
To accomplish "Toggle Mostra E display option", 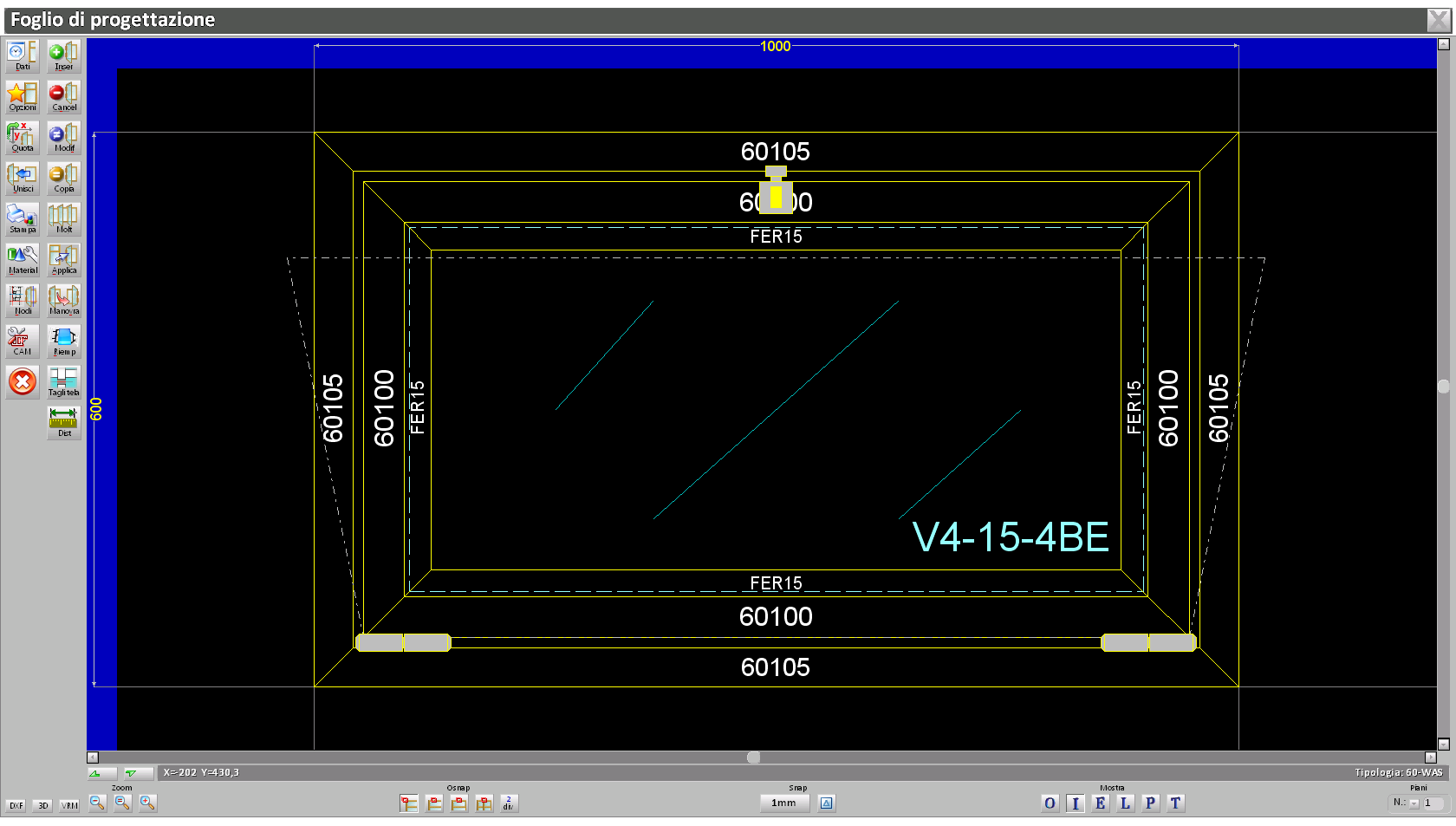I will tap(1100, 803).
